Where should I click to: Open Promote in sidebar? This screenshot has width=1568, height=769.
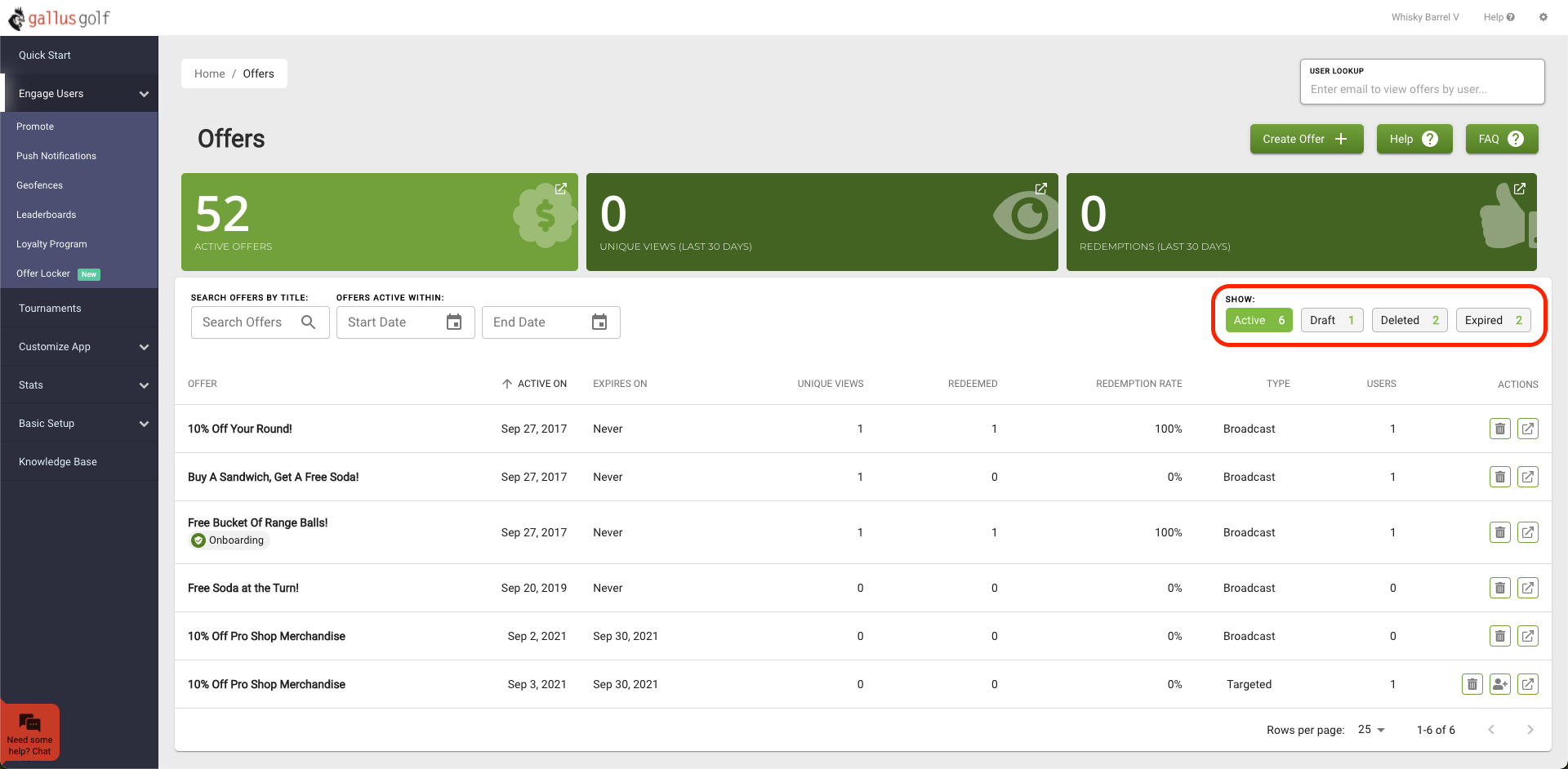click(35, 127)
